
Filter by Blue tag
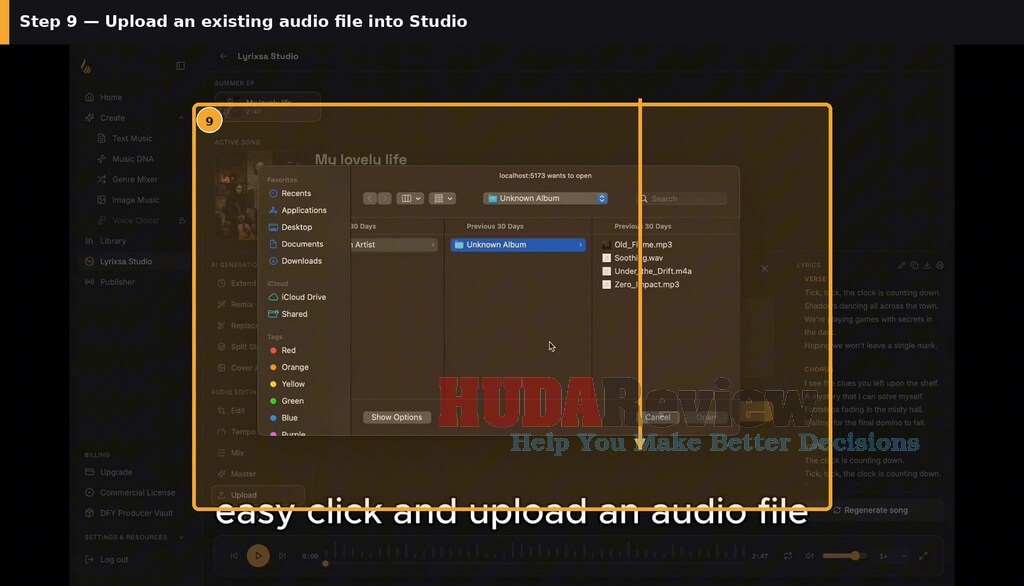pos(283,418)
